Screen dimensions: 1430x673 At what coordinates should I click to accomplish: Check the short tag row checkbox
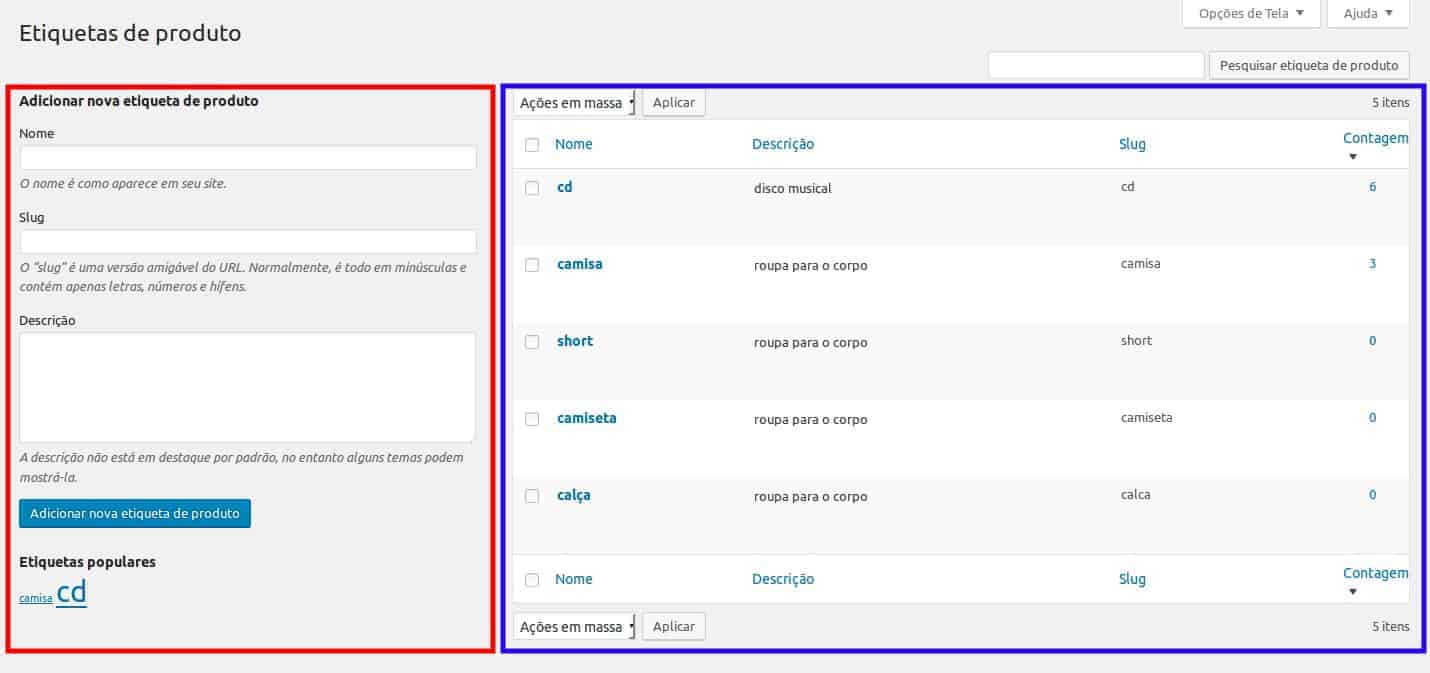pos(532,342)
